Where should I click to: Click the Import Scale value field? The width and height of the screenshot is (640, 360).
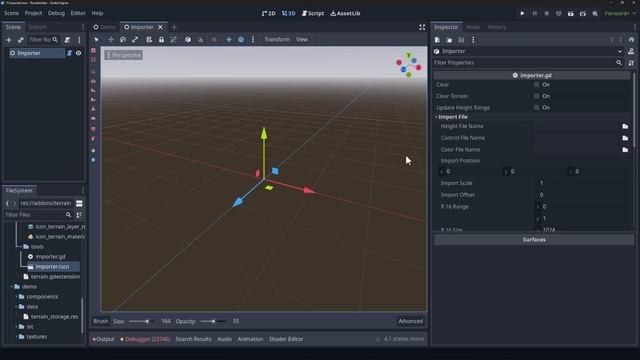582,183
